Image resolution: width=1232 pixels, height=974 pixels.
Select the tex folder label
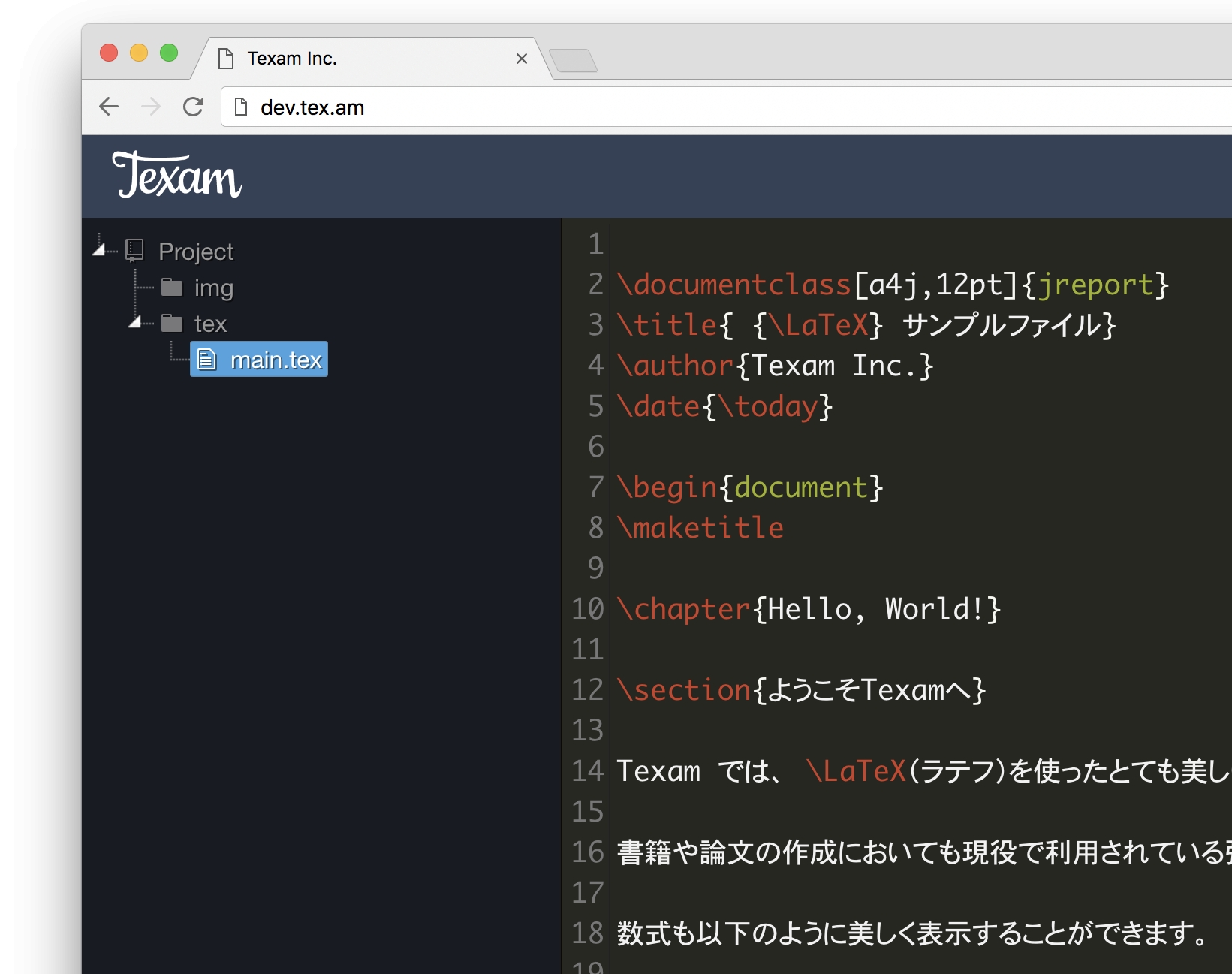(x=210, y=324)
